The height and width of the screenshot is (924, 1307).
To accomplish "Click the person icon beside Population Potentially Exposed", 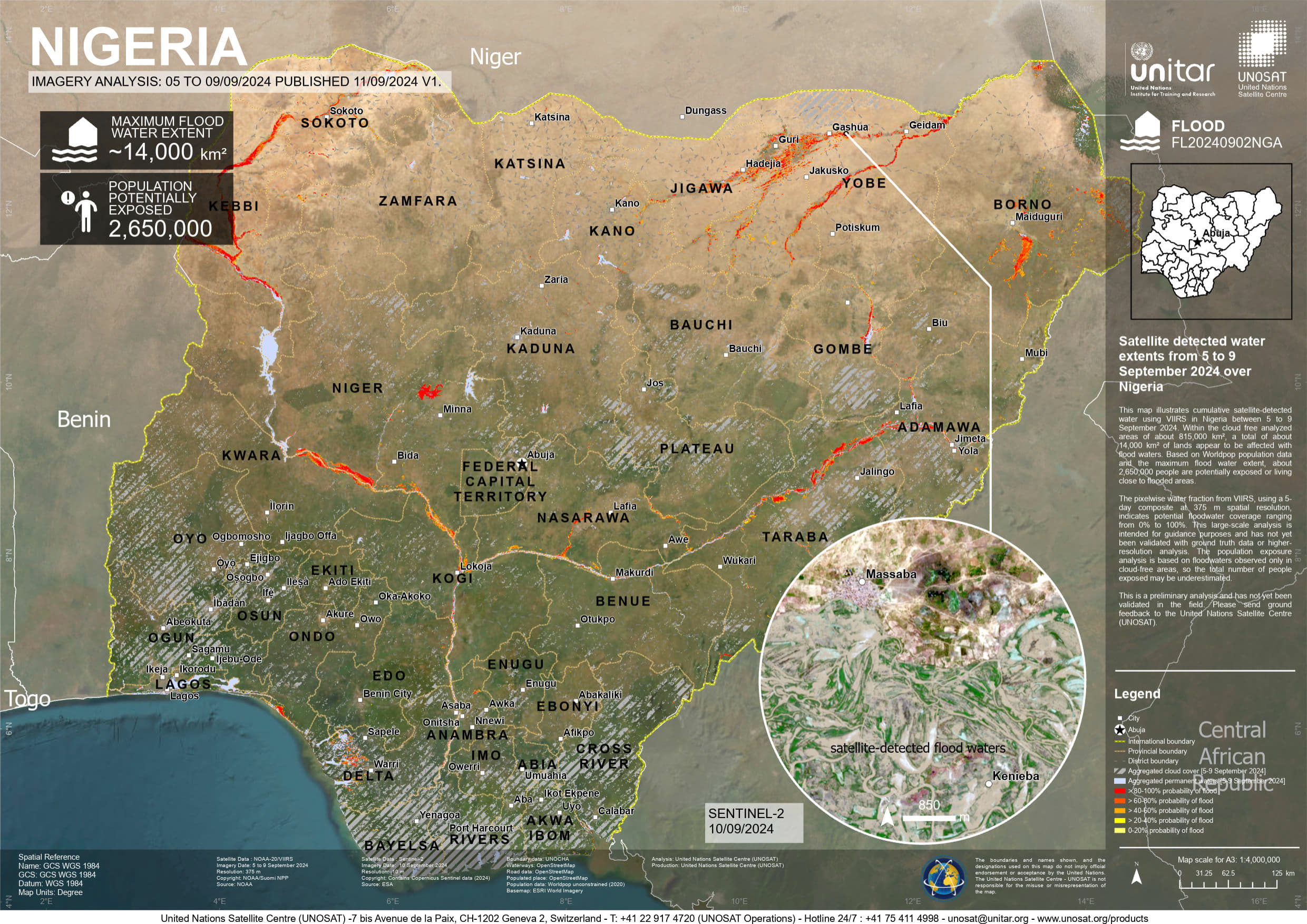I will 85,211.
